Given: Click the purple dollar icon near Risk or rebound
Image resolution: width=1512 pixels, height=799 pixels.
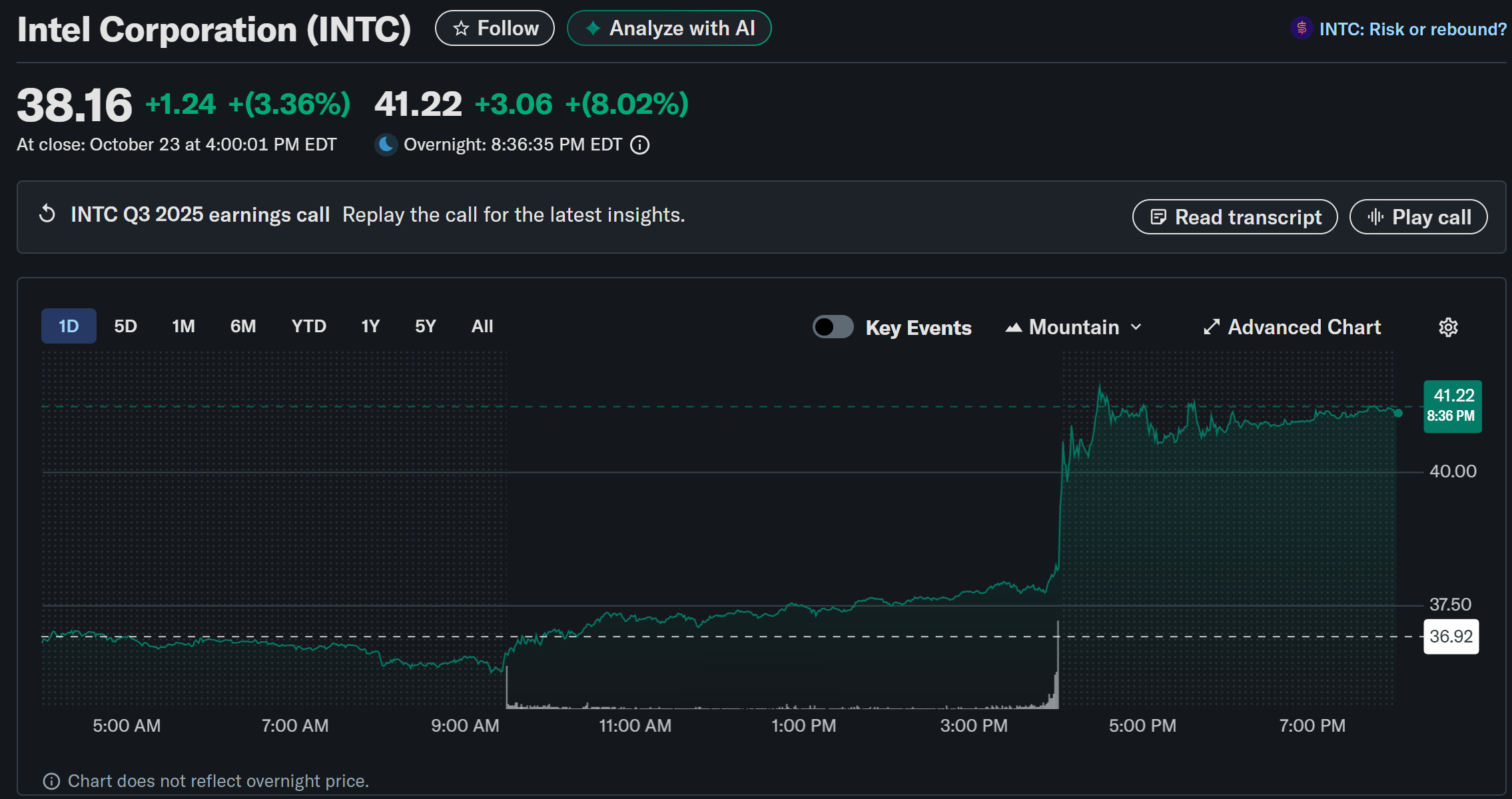Looking at the screenshot, I should coord(1301,29).
